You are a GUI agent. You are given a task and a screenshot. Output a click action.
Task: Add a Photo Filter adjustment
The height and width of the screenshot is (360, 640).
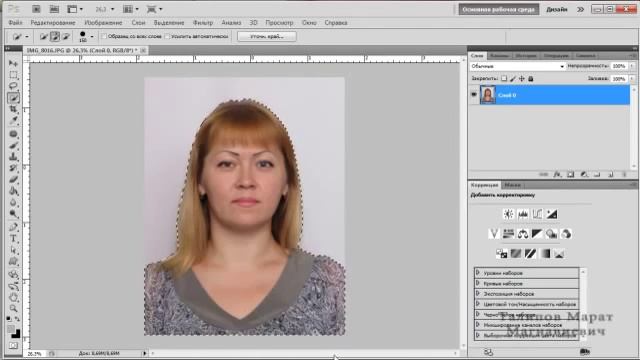tap(552, 234)
